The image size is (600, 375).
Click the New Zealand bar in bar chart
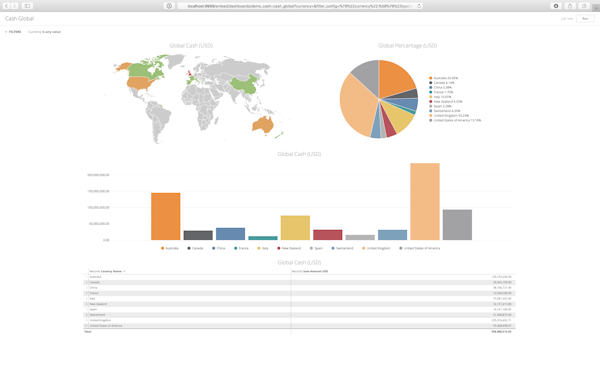(x=328, y=235)
